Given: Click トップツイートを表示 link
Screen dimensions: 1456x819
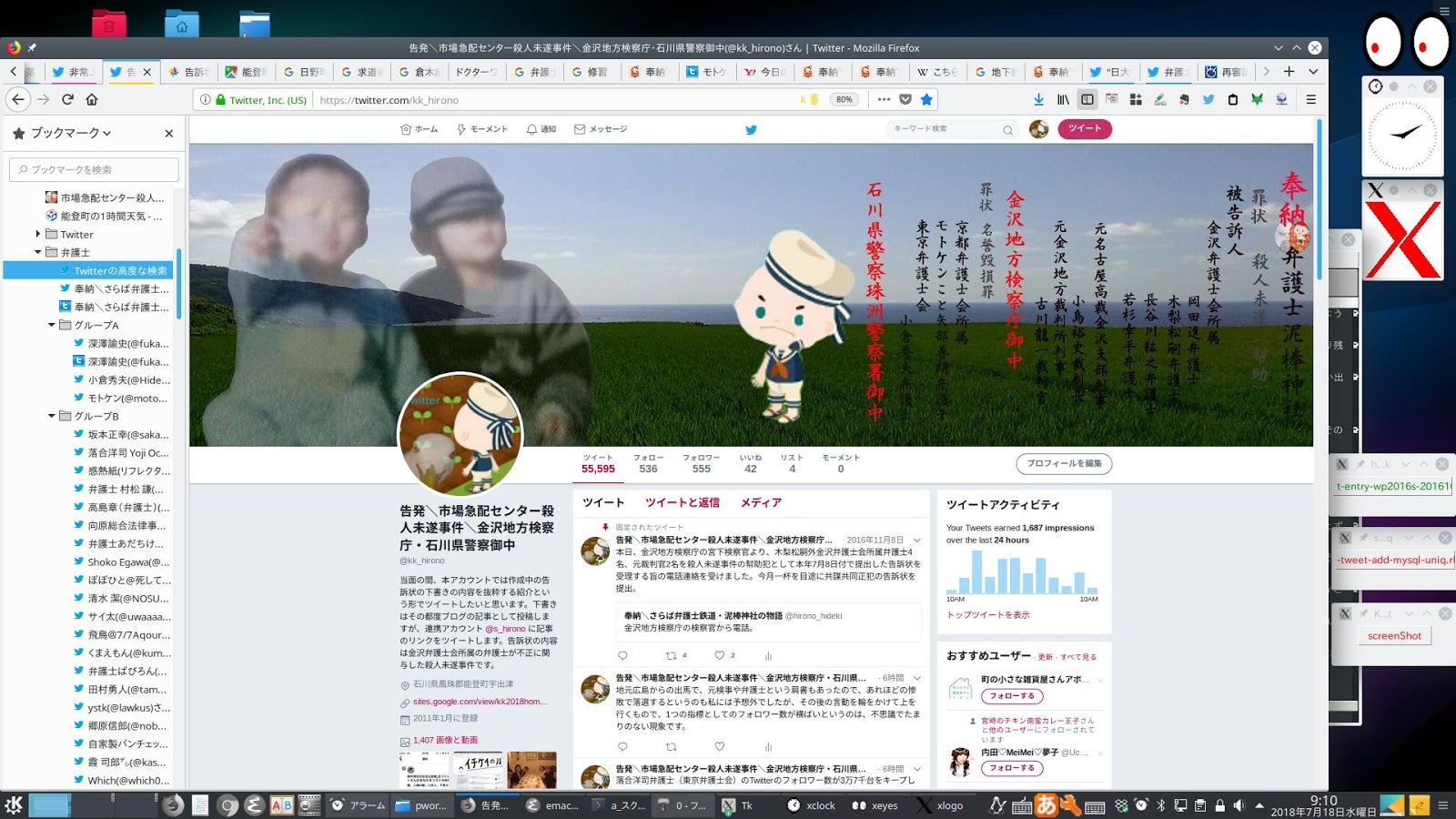Looking at the screenshot, I should pos(988,615).
